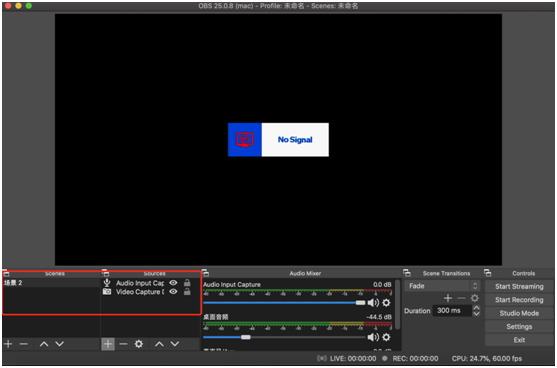This screenshot has height=368, width=557.
Task: Open the Fade transition dropdown
Action: tap(442, 286)
